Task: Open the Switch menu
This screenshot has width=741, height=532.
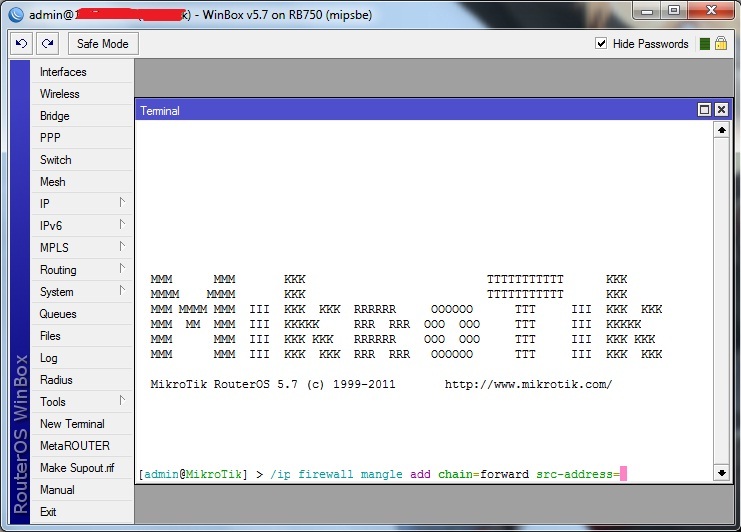Action: [81, 160]
